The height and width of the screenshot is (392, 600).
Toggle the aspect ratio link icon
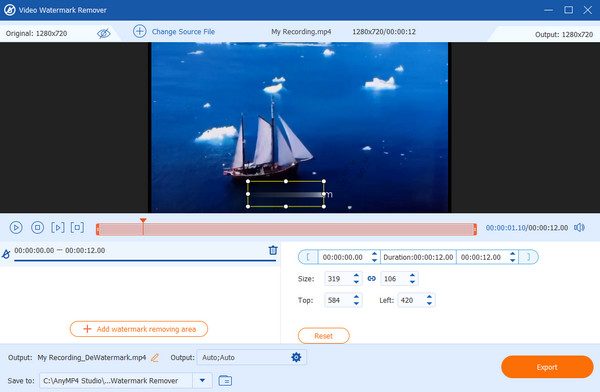(x=372, y=279)
